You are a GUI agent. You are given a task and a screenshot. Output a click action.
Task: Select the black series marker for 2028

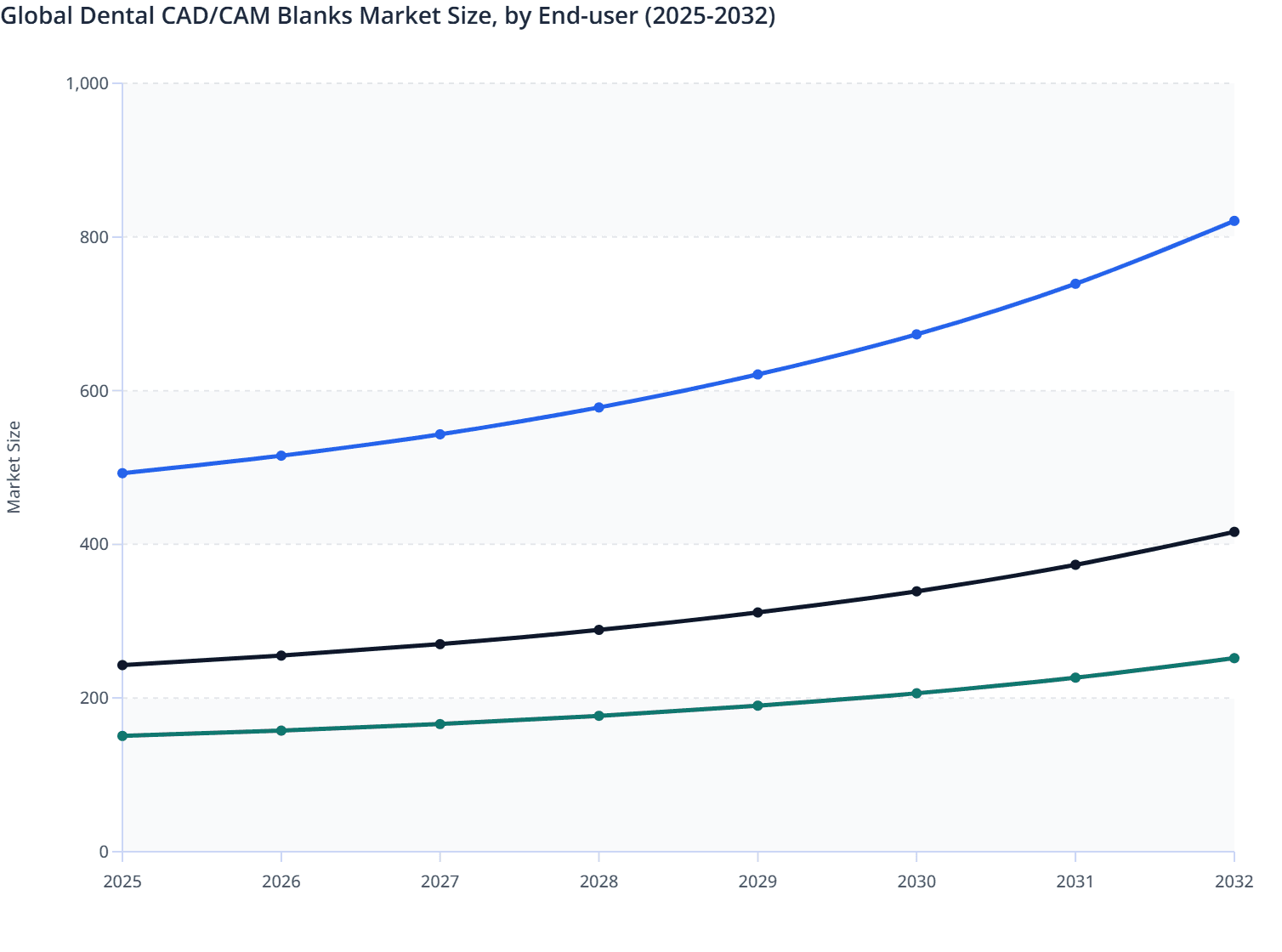pyautogui.click(x=598, y=630)
